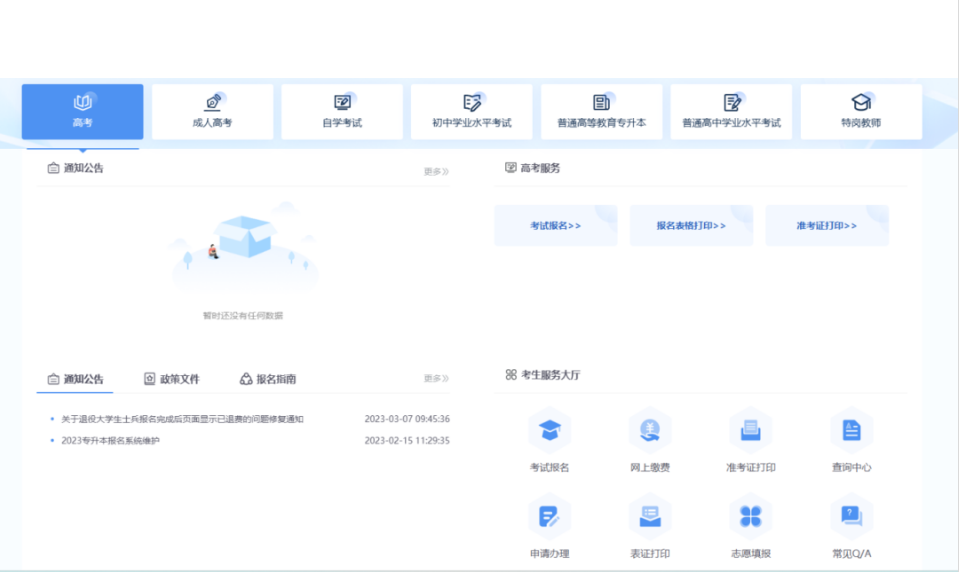Switch to the 政策文件 tab
This screenshot has width=959, height=572.
[x=172, y=379]
